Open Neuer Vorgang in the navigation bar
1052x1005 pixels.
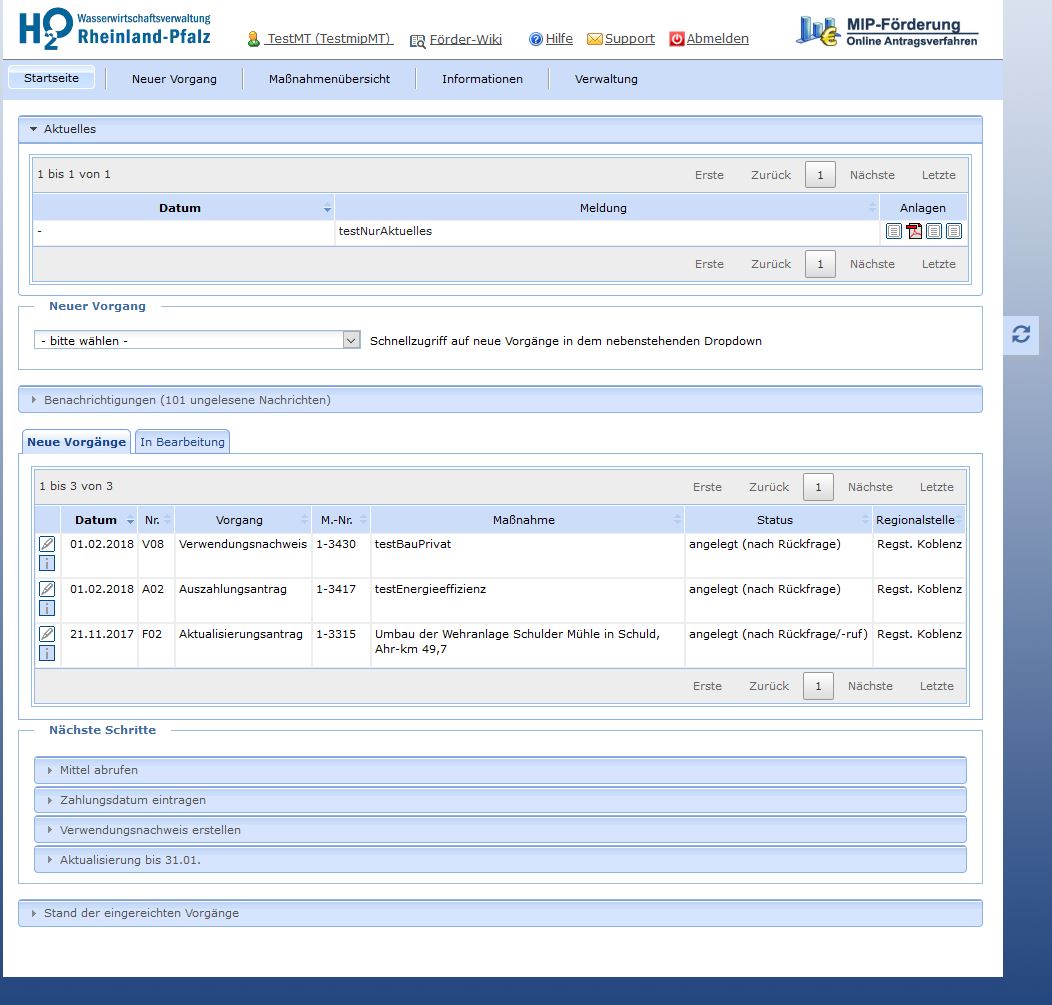click(174, 79)
